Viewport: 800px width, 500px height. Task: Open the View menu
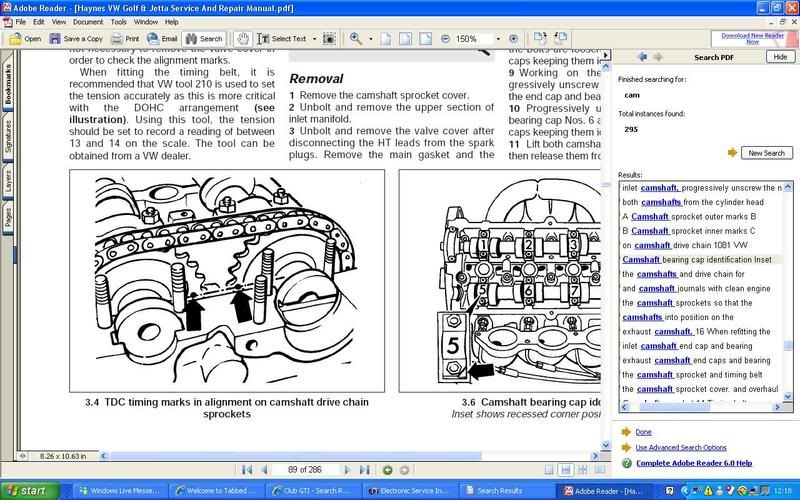(59, 22)
